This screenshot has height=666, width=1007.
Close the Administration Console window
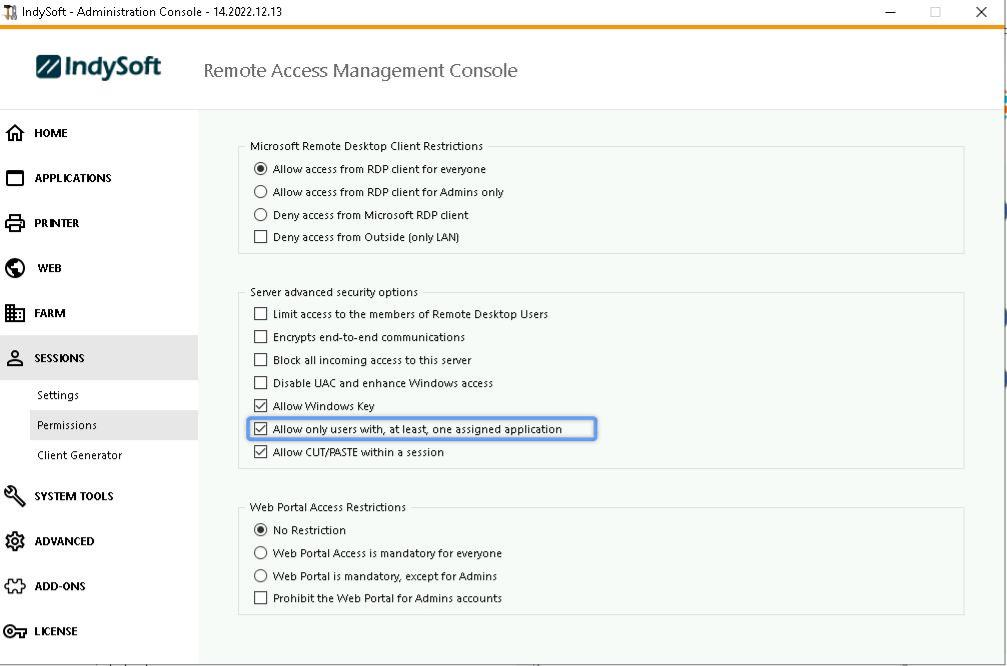click(x=981, y=12)
